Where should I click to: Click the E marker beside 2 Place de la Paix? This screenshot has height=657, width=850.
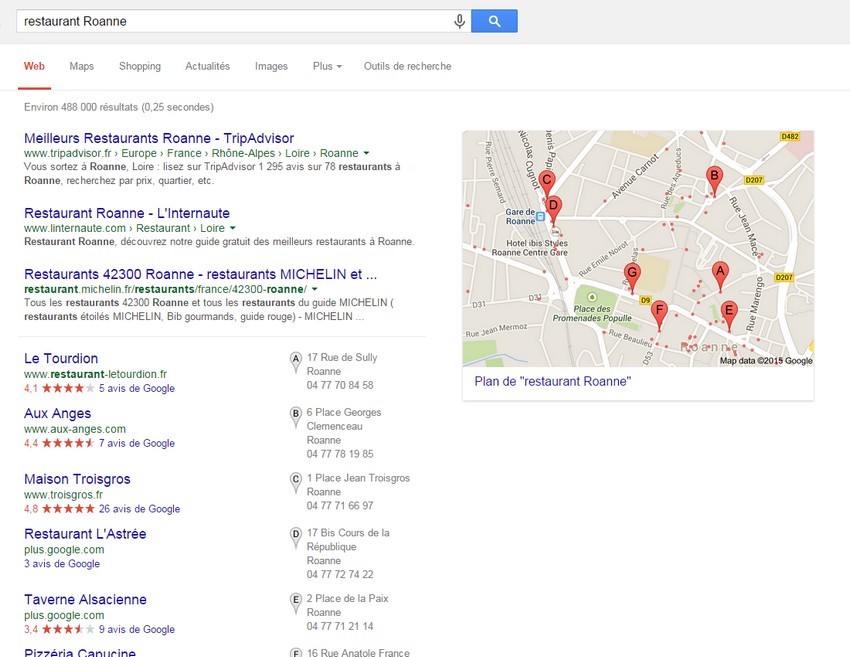coord(295,603)
